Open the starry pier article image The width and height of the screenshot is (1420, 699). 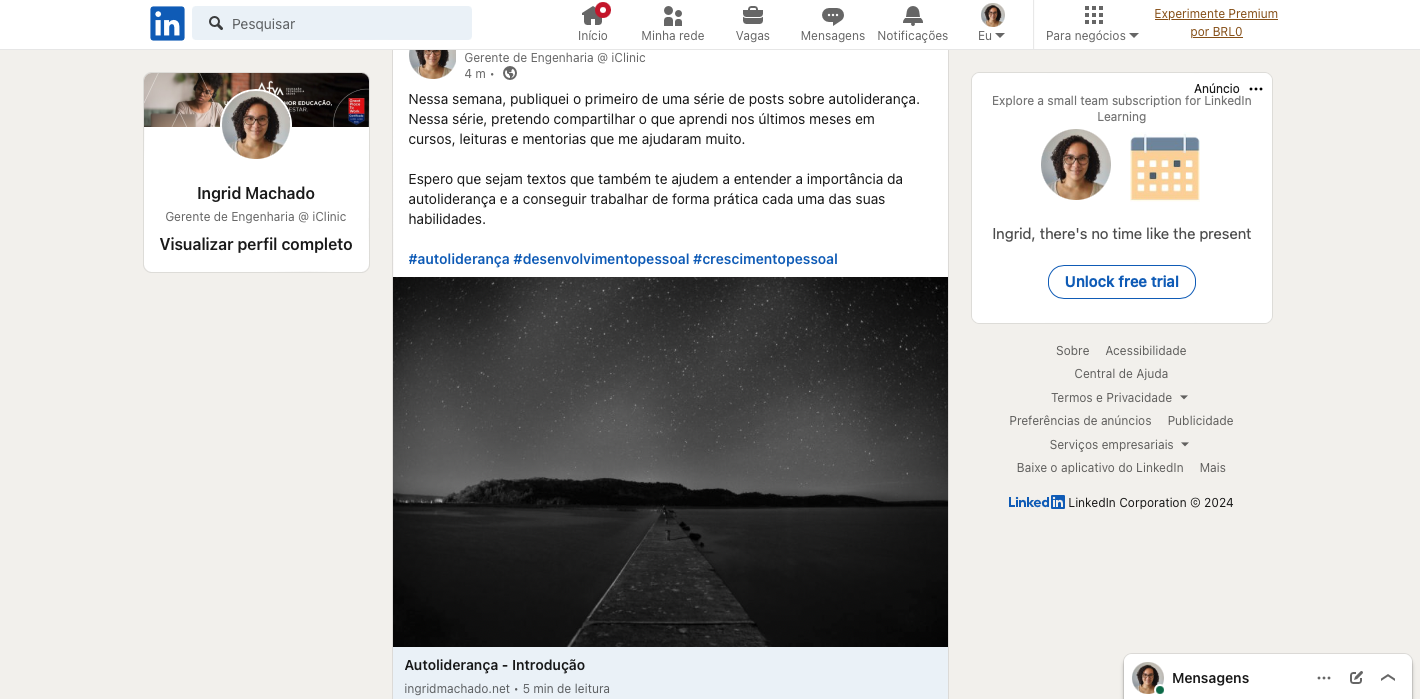click(670, 461)
